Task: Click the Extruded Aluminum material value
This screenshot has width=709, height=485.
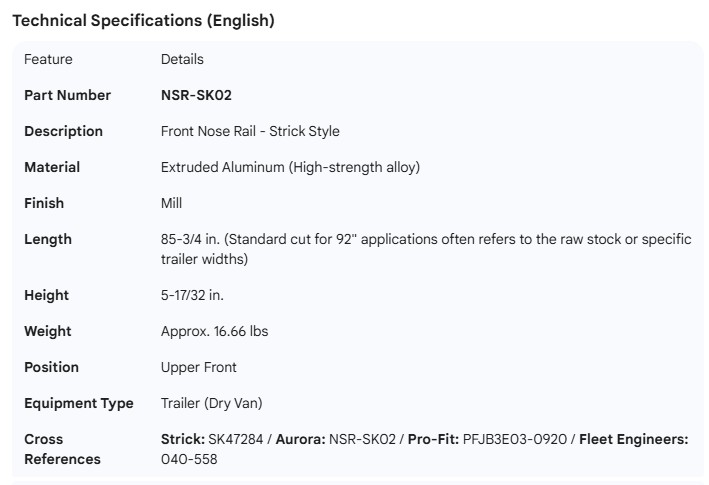Action: tap(290, 167)
